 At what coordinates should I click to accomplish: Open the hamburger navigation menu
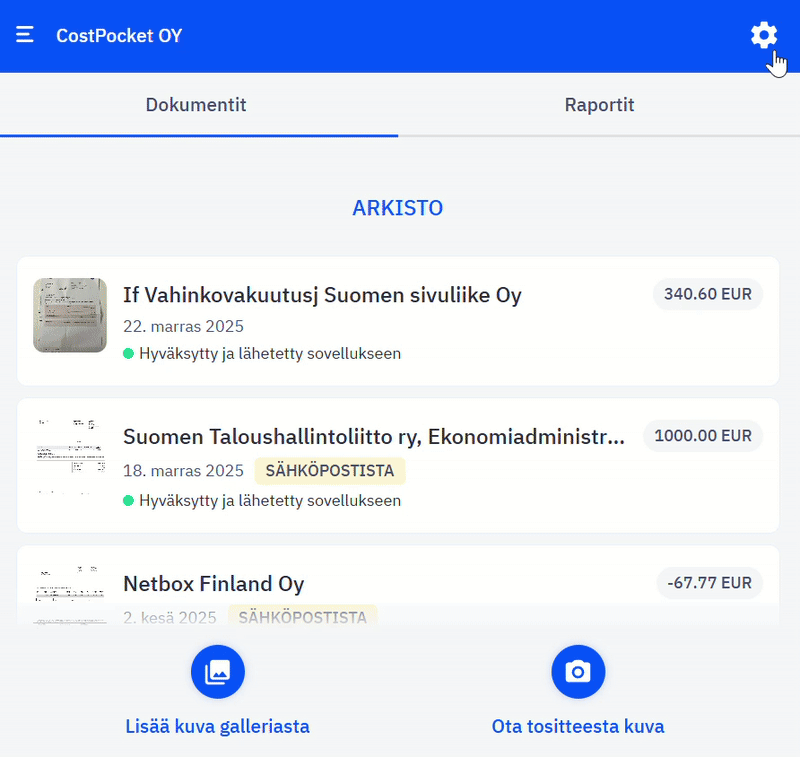tap(25, 36)
